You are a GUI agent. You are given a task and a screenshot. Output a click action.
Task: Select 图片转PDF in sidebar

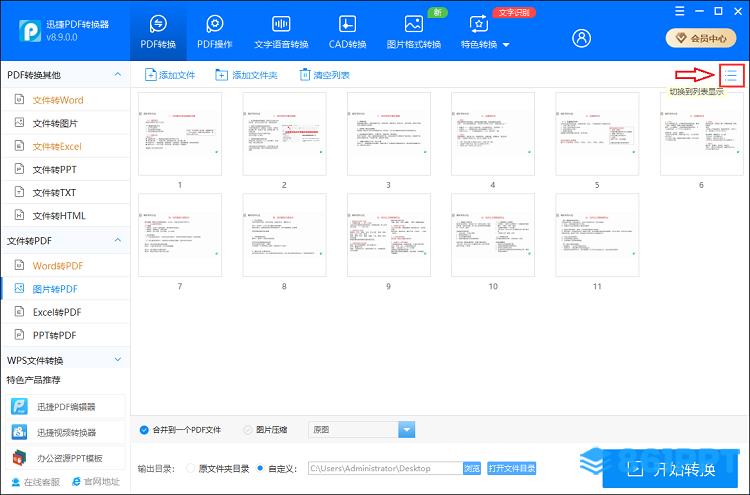point(66,289)
